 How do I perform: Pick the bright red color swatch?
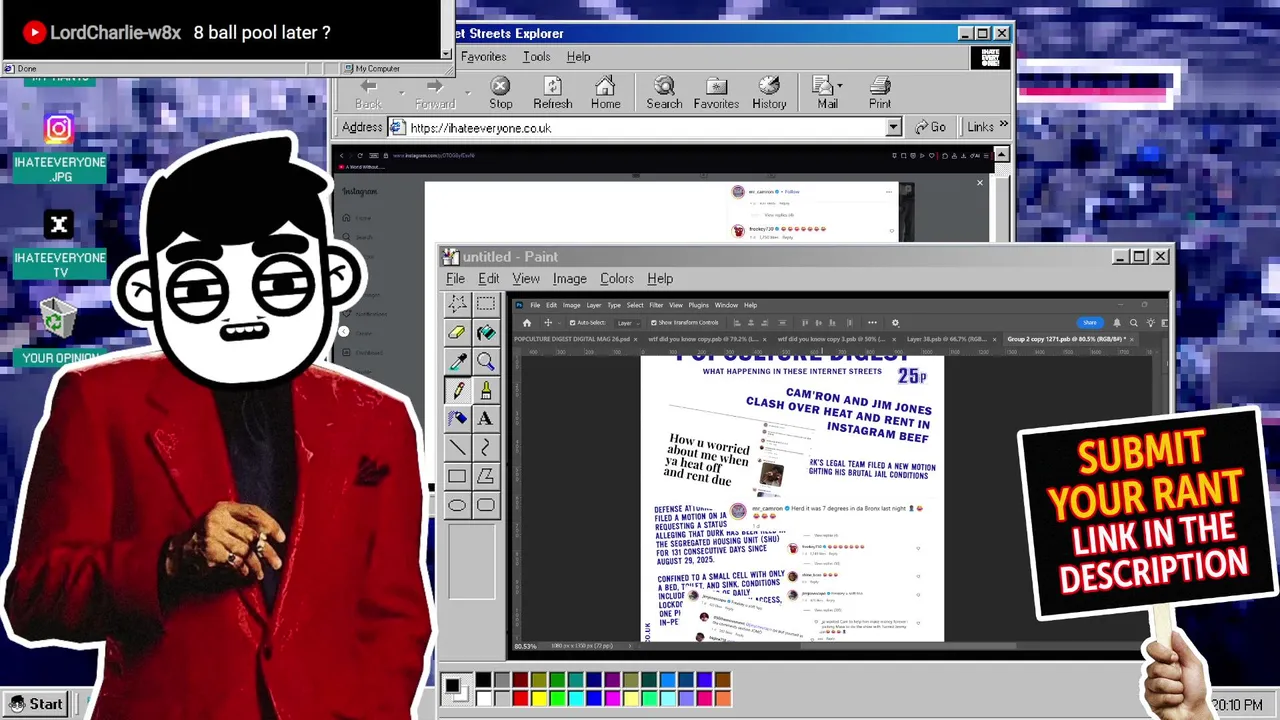(520, 698)
